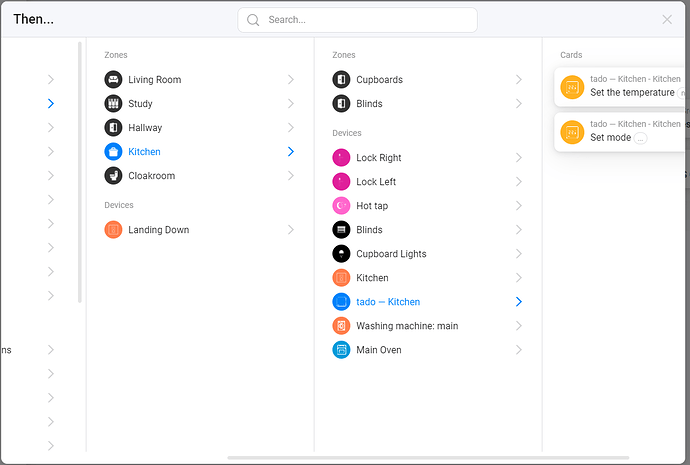Click the blue tado — Kitchen icon
The height and width of the screenshot is (465, 690).
coord(341,302)
